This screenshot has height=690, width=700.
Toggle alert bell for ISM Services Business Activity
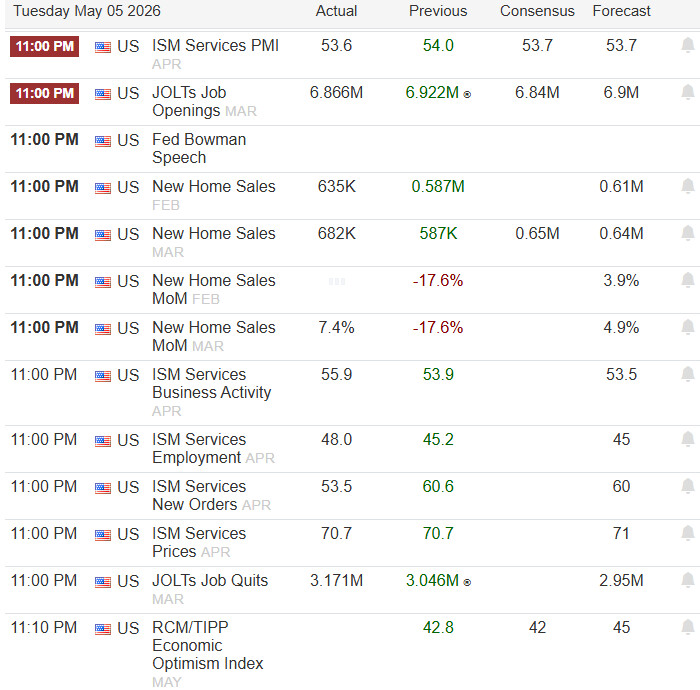pyautogui.click(x=688, y=374)
